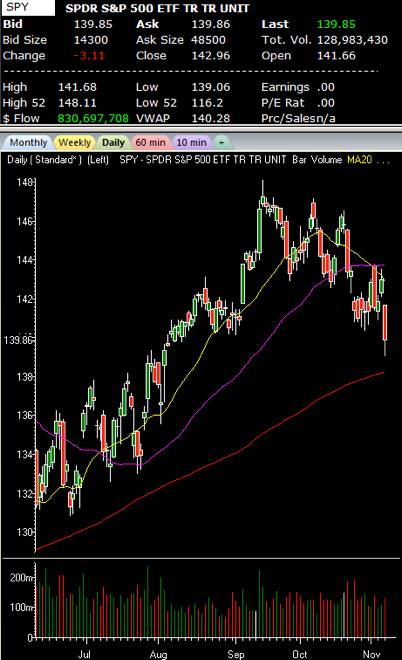Click the MA20 indicator label in chart header
This screenshot has width=402, height=660.
pyautogui.click(x=359, y=160)
